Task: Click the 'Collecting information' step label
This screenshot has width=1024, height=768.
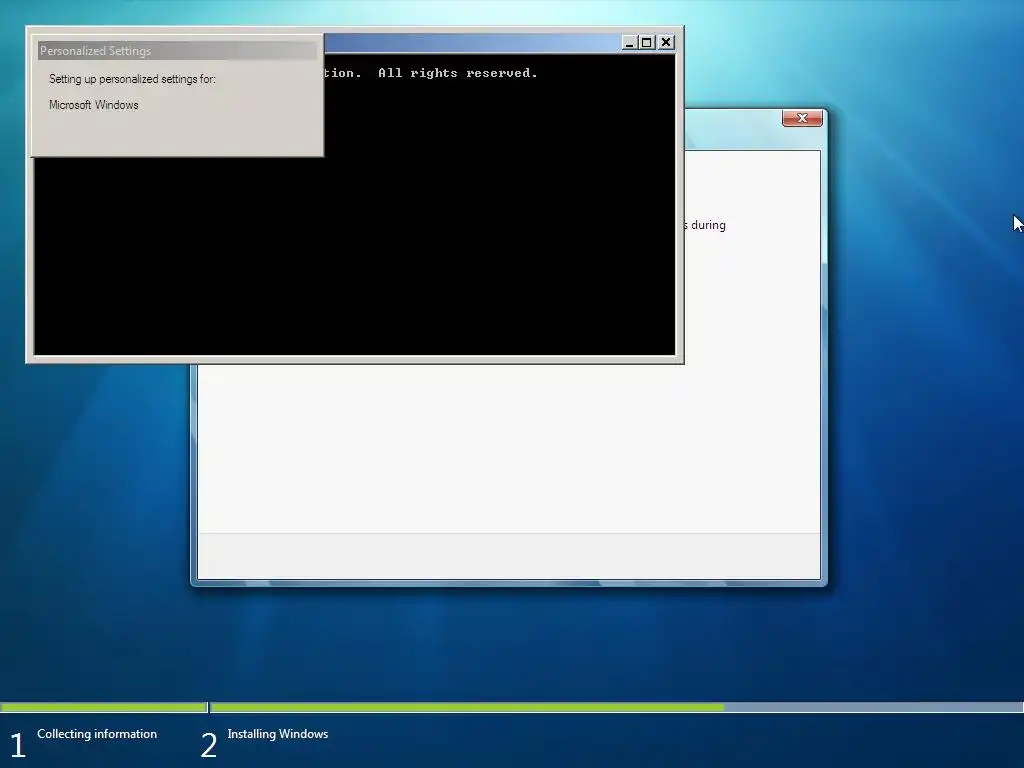Action: (x=97, y=734)
